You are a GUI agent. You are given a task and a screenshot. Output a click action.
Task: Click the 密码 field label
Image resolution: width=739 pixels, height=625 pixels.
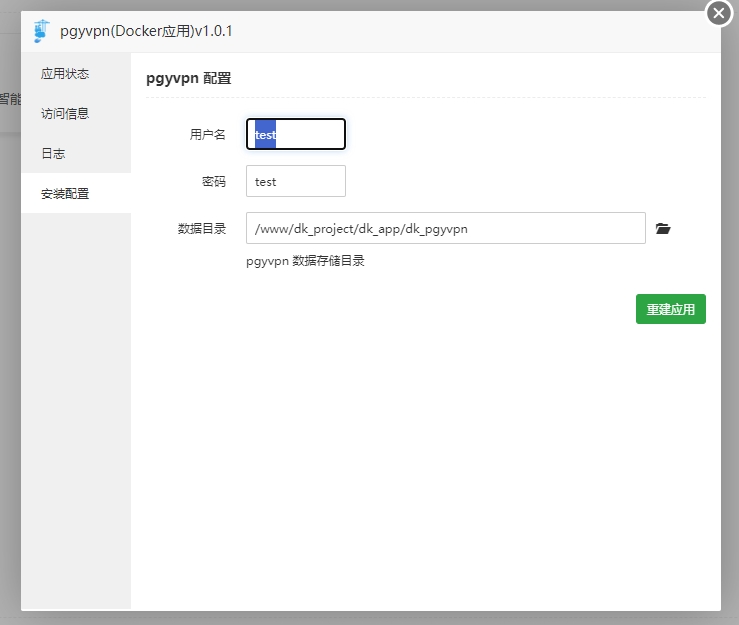pos(213,181)
